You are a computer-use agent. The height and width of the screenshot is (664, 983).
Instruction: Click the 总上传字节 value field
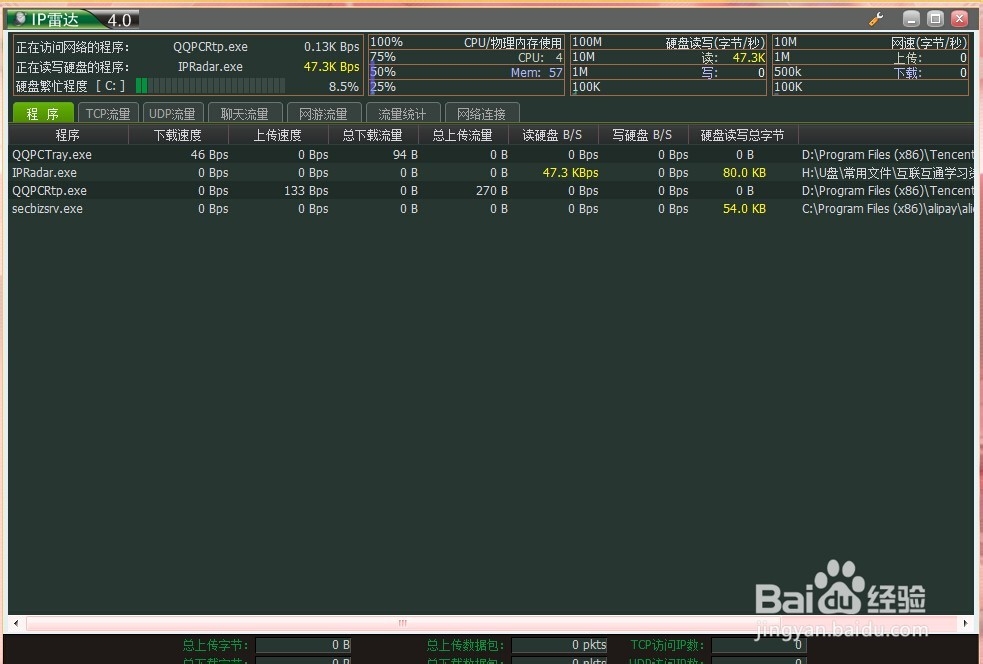(303, 645)
